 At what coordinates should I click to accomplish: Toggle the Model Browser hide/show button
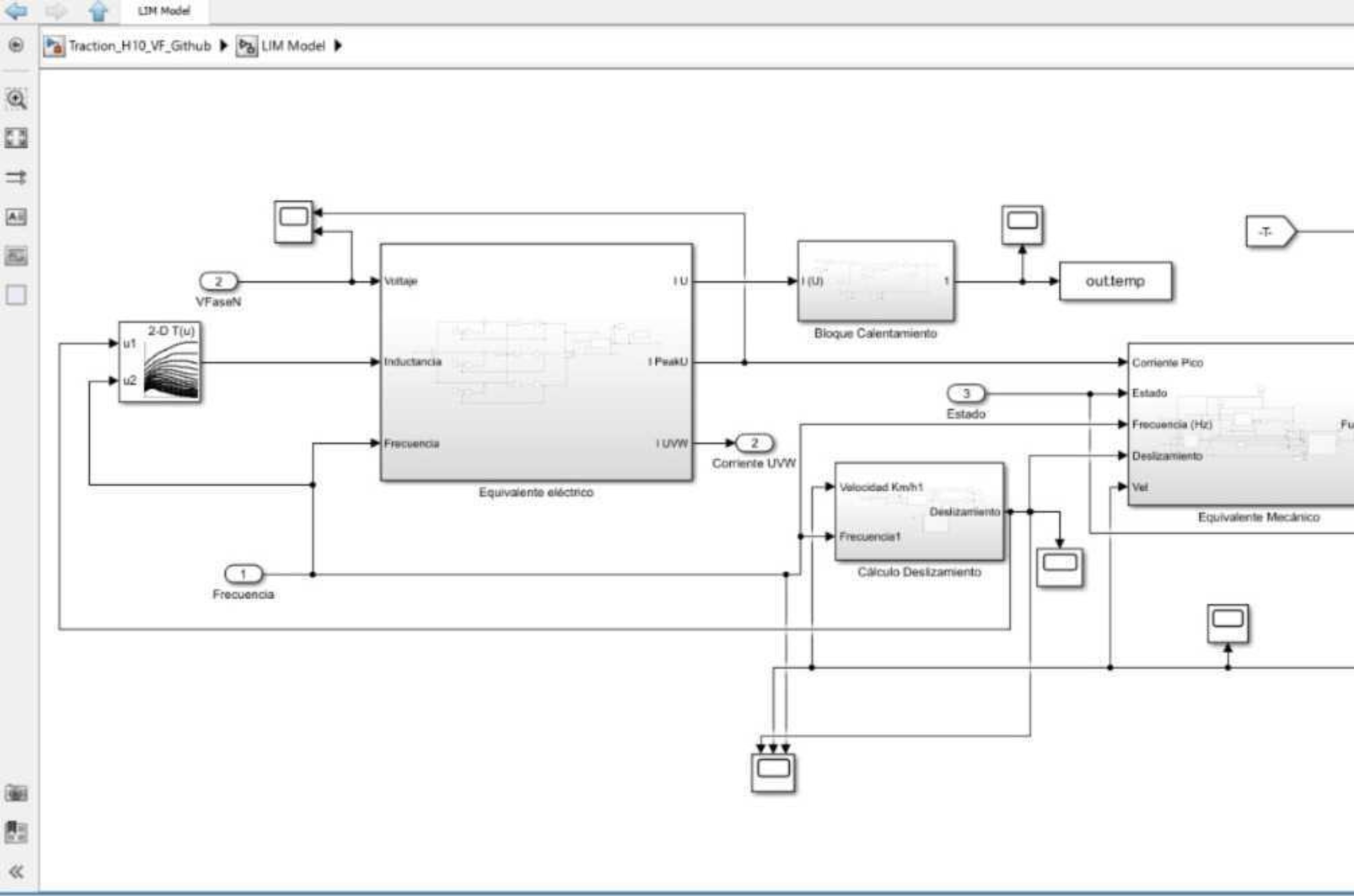[x=16, y=45]
